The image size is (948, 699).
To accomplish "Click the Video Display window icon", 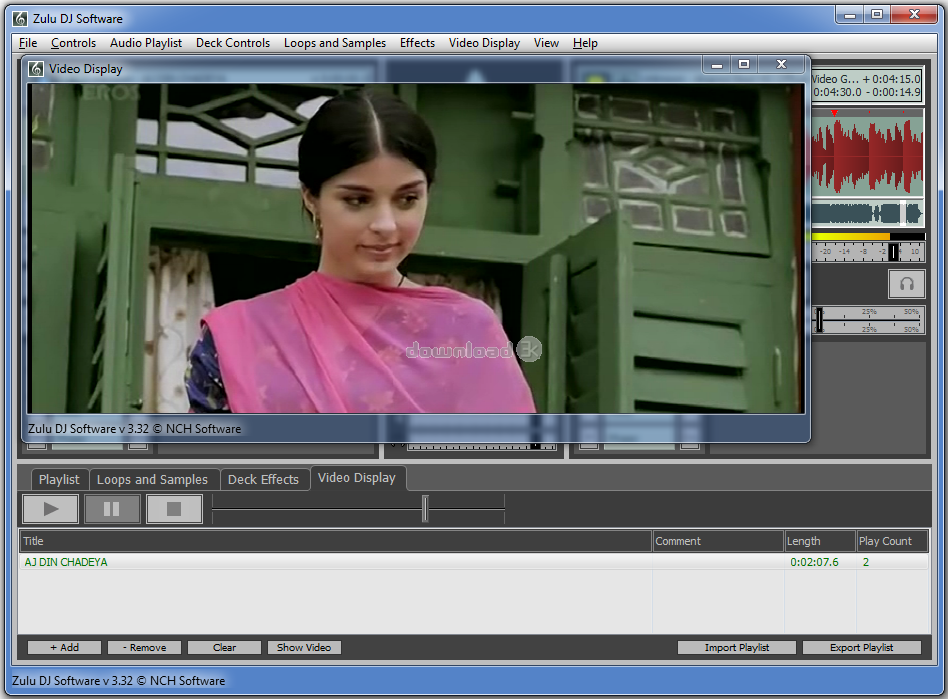I will [37, 69].
